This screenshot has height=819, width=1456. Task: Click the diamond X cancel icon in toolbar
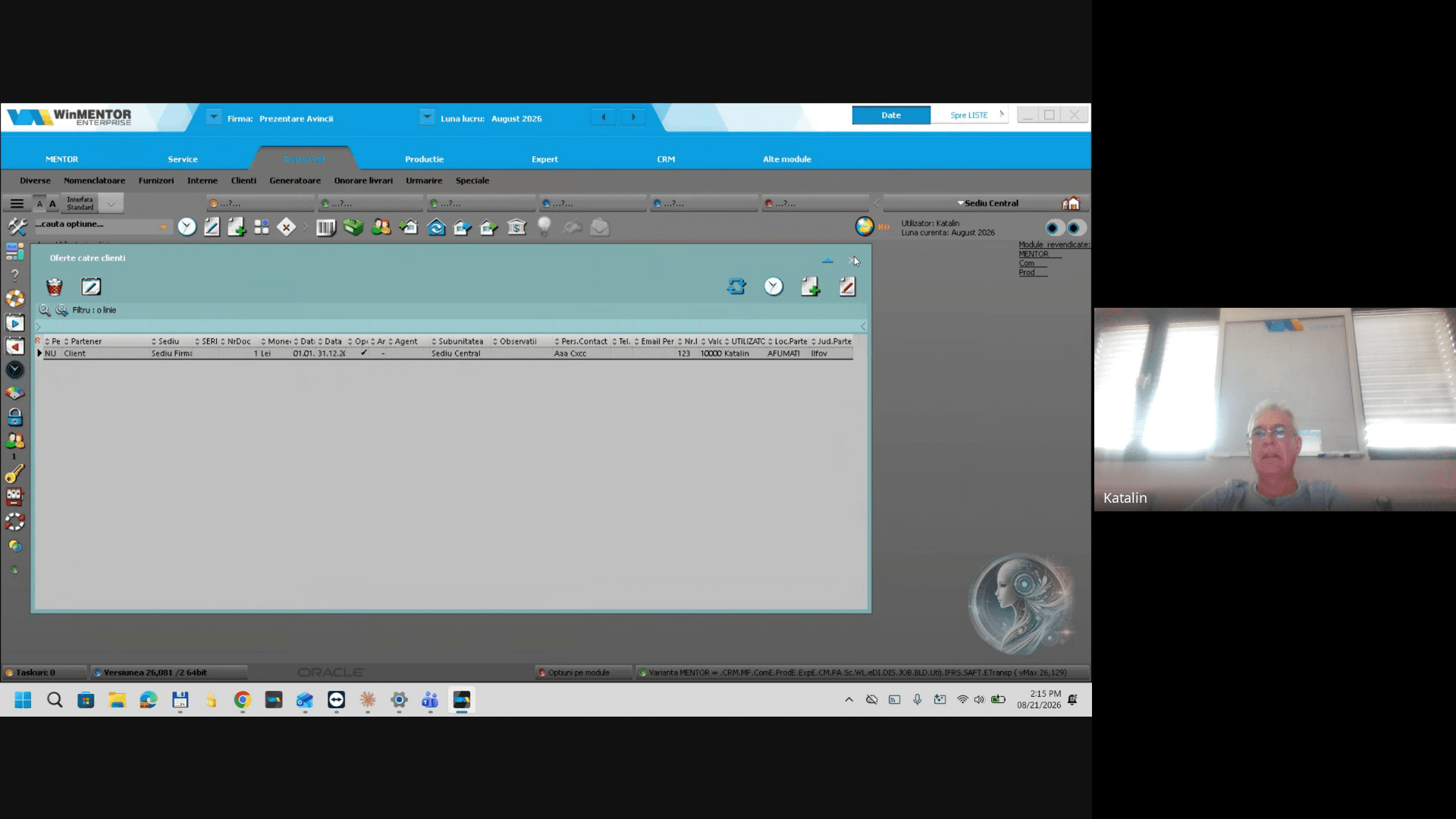tap(286, 227)
